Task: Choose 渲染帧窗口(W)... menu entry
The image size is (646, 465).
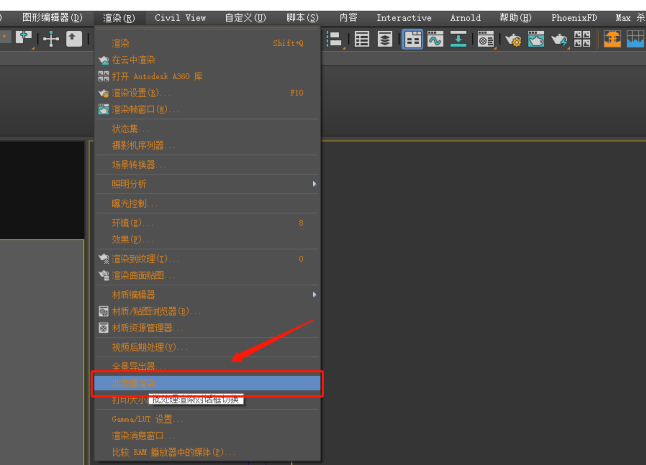Action: 208,109
